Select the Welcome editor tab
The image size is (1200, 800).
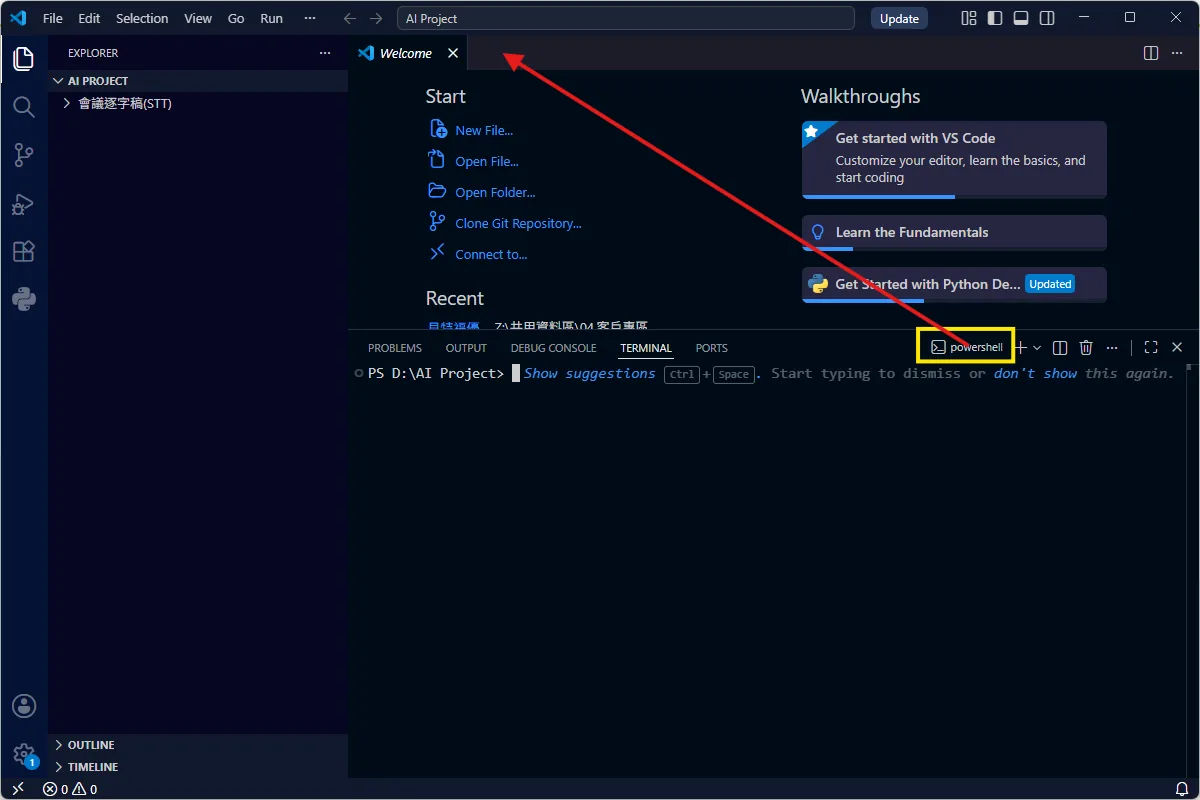coord(408,53)
